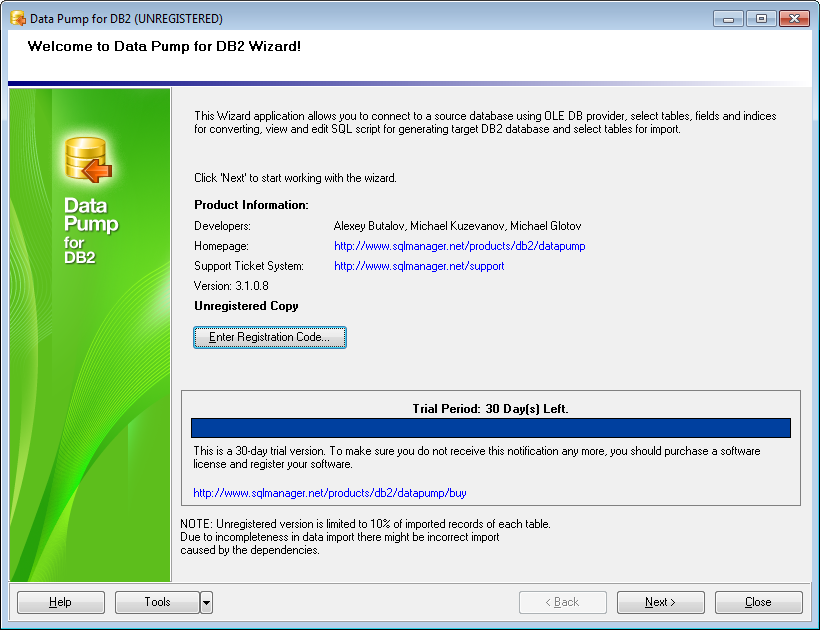820x630 pixels.
Task: Open Help
Action: [x=61, y=602]
